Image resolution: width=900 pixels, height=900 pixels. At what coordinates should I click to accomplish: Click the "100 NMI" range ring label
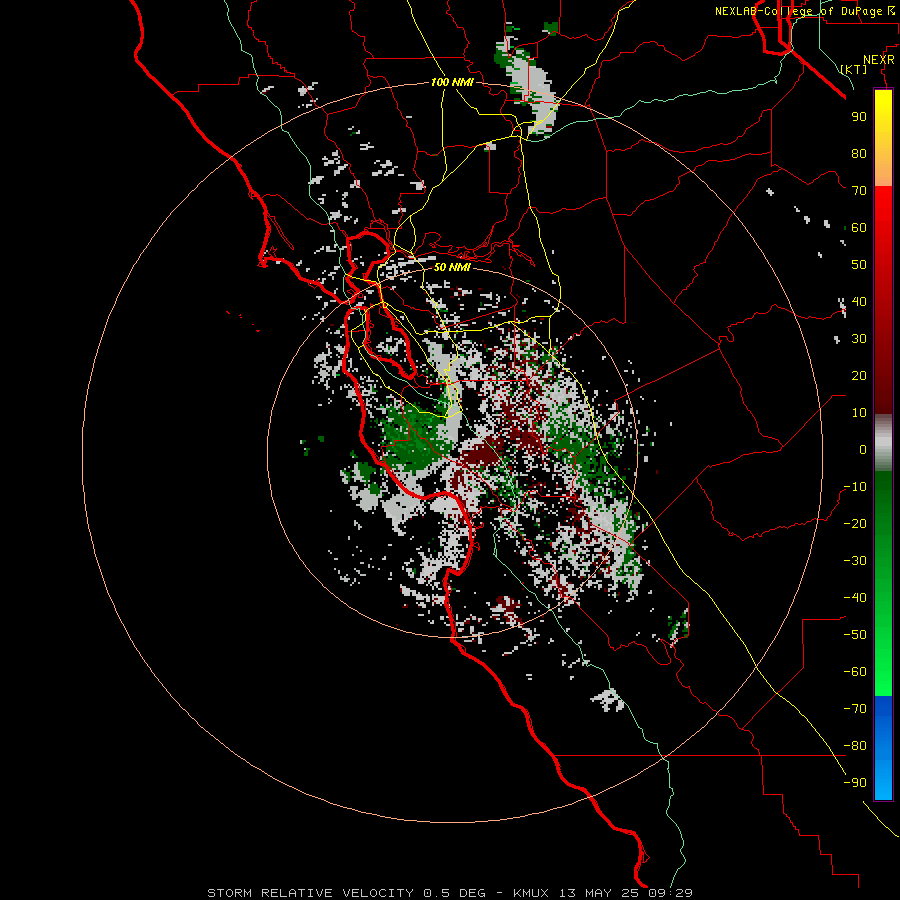[452, 82]
